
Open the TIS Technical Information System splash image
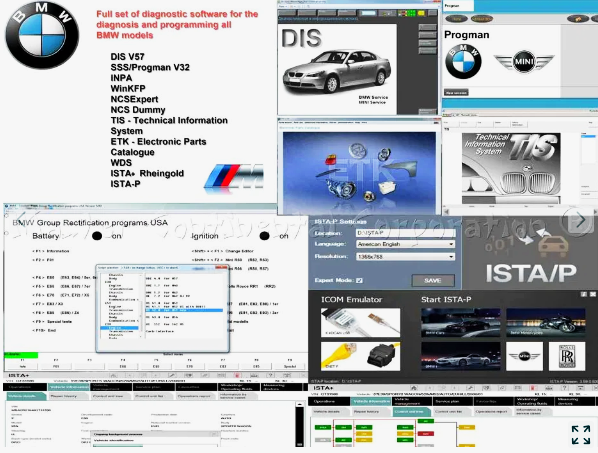511,168
